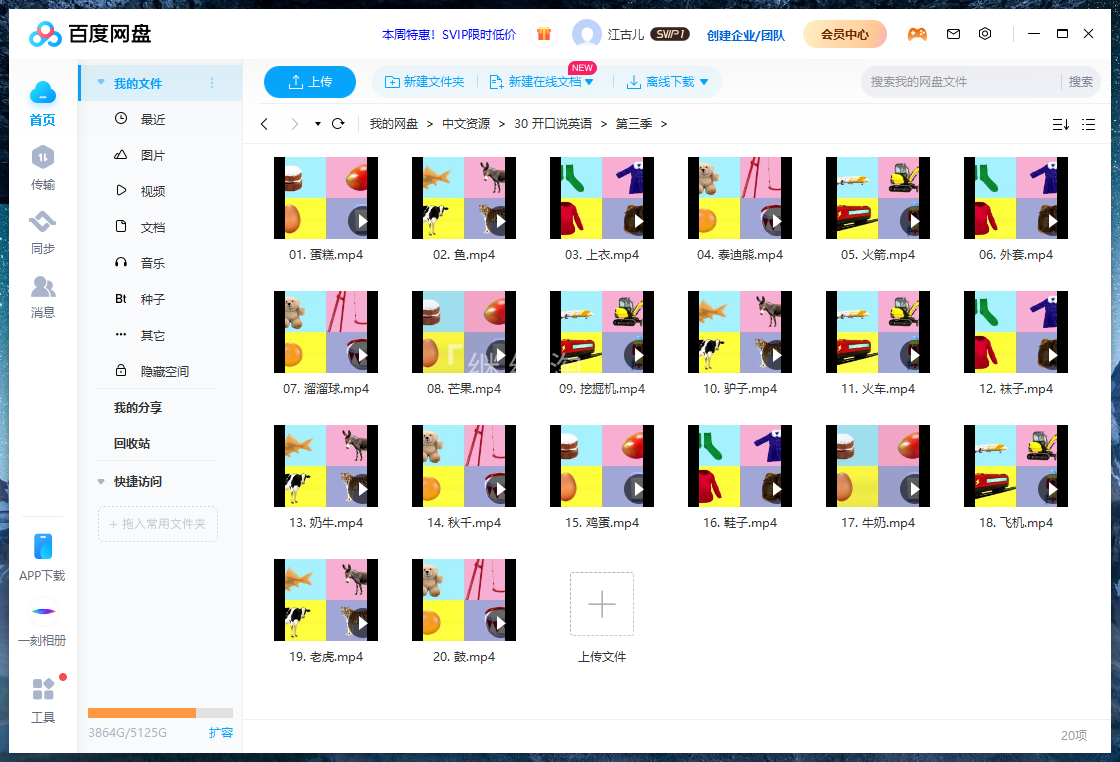
Task: Collapse the 我的文件 section
Action: [x=99, y=84]
